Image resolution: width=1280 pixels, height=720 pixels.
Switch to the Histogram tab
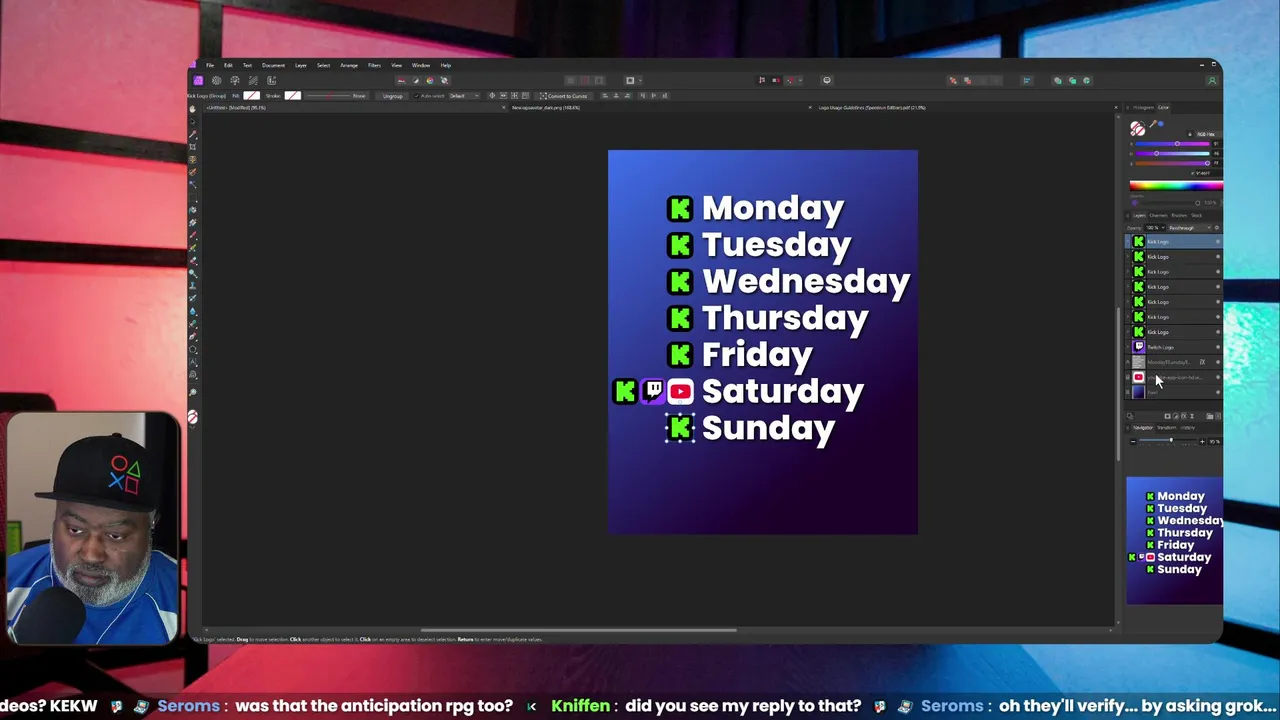(x=1143, y=107)
